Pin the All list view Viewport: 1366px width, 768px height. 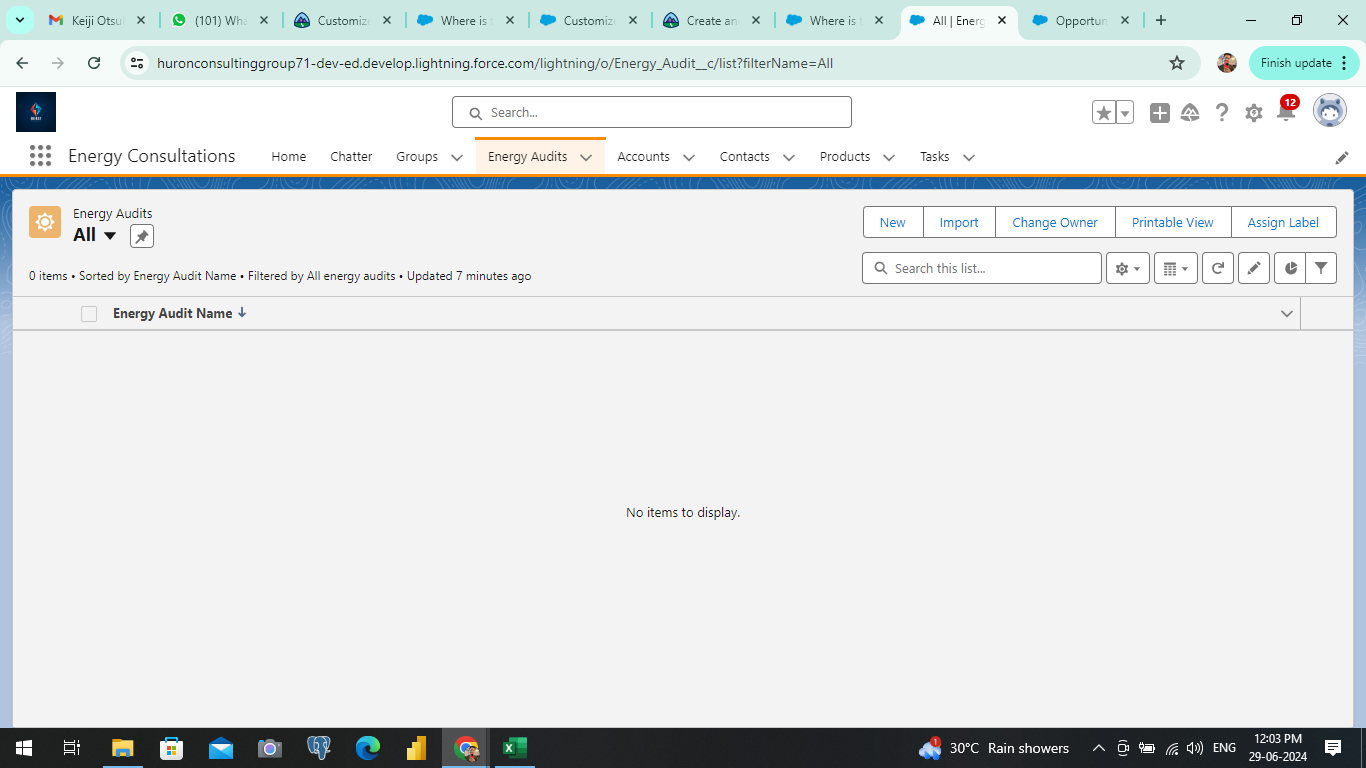(142, 236)
